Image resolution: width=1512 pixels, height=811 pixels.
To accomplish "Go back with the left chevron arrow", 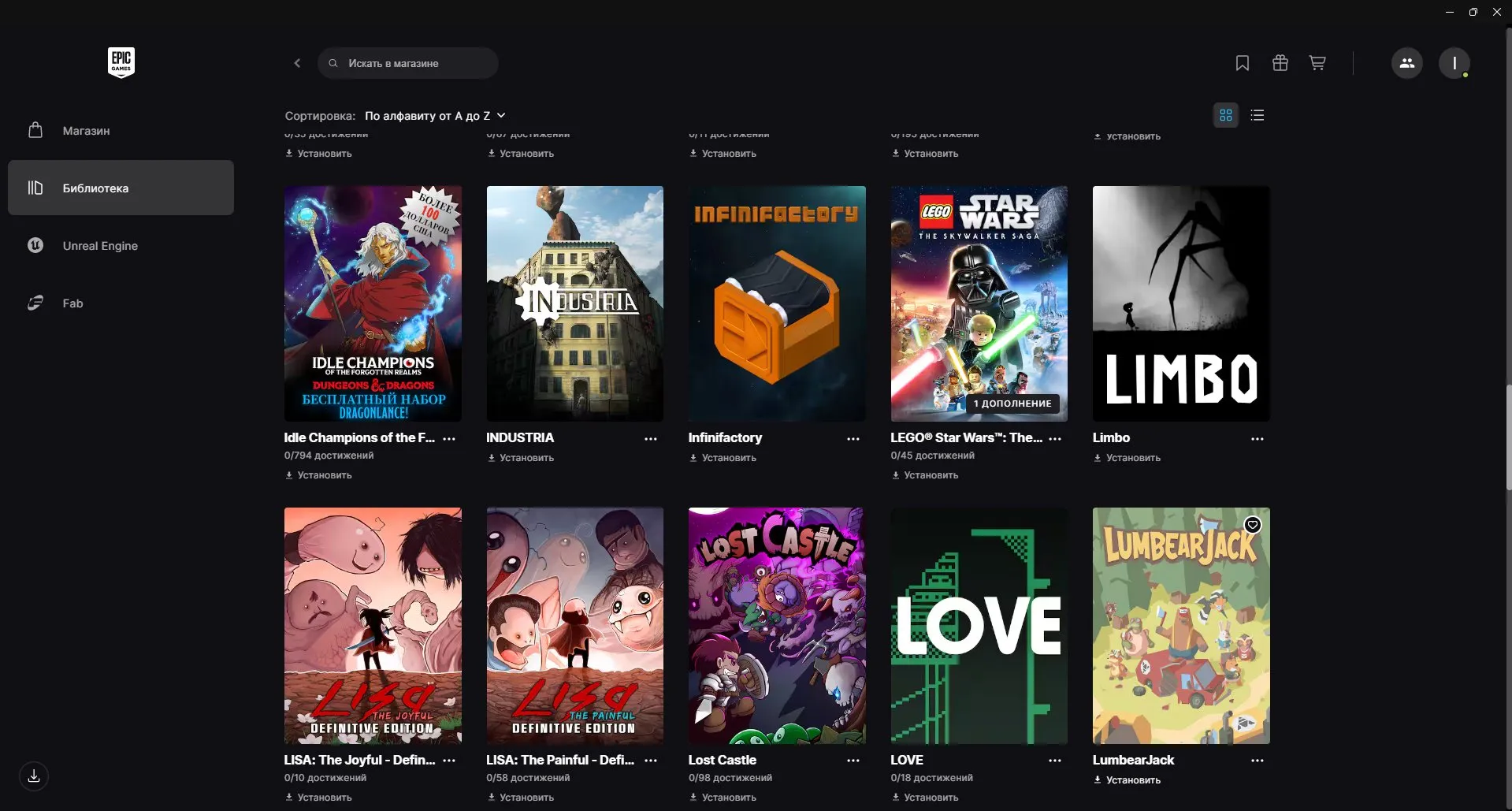I will [x=297, y=63].
